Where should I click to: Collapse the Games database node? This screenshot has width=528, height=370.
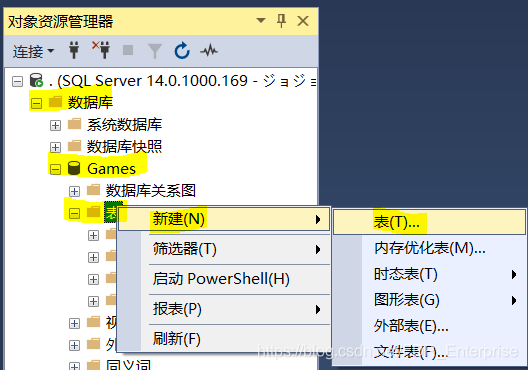55,169
